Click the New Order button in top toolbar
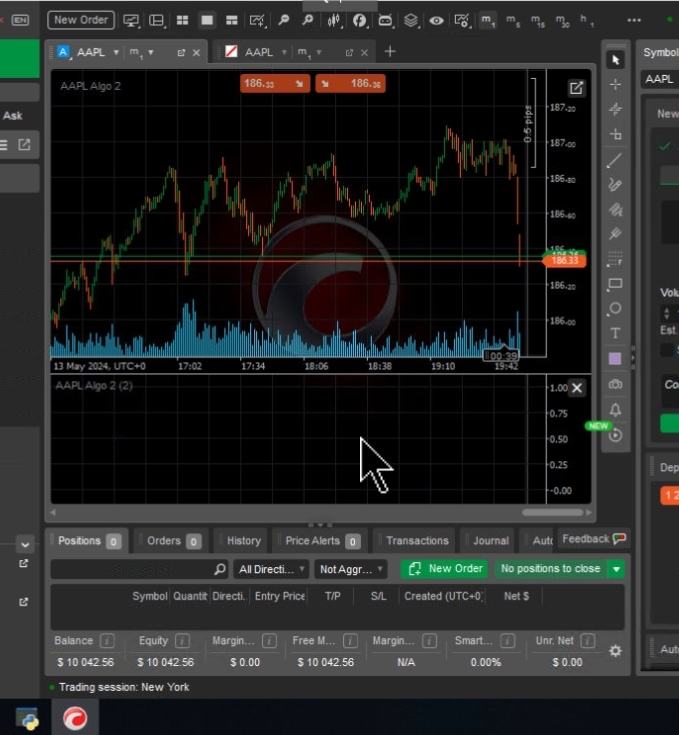This screenshot has height=735, width=679. [x=81, y=20]
